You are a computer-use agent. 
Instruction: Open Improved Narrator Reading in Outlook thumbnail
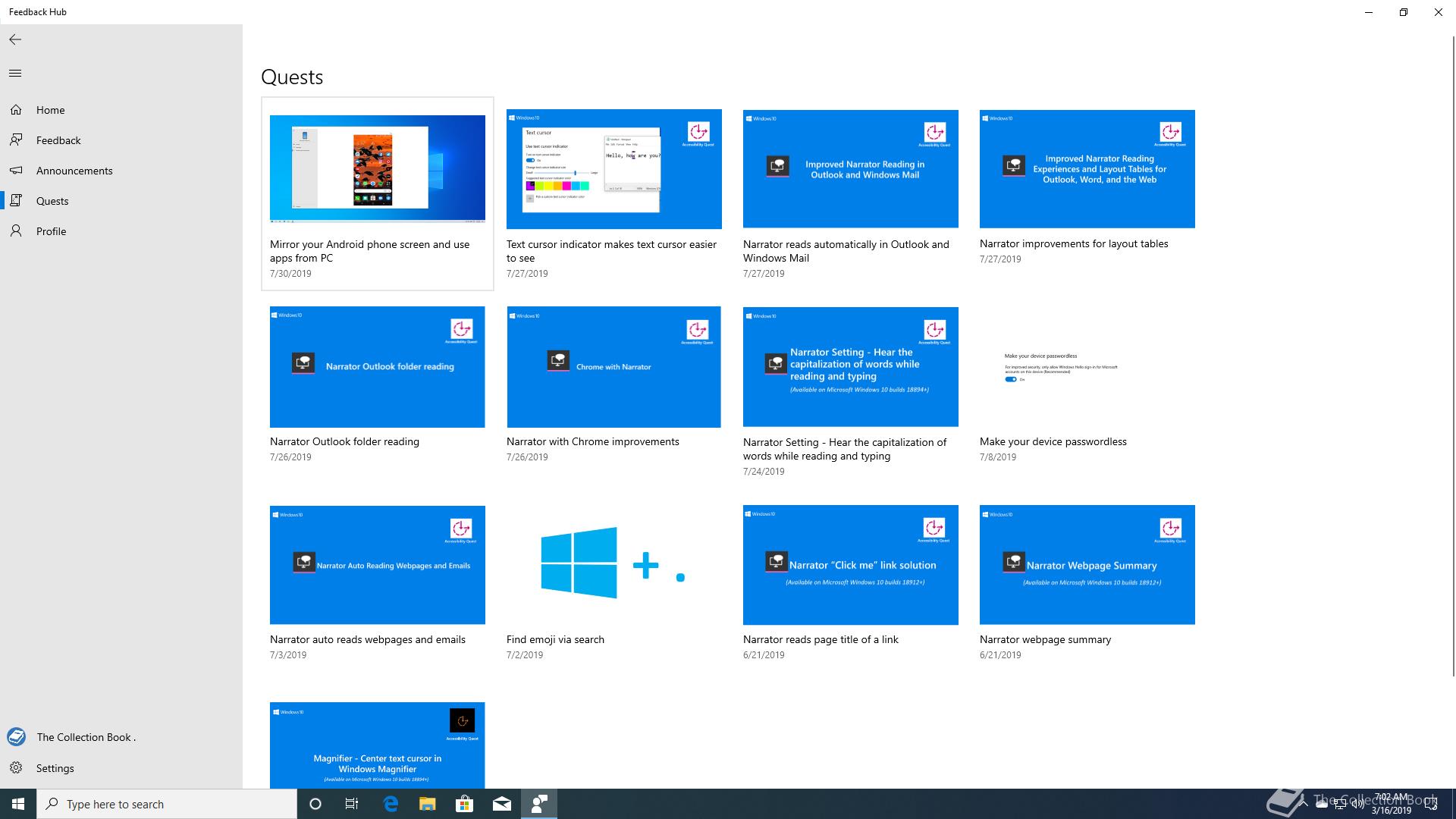point(851,169)
